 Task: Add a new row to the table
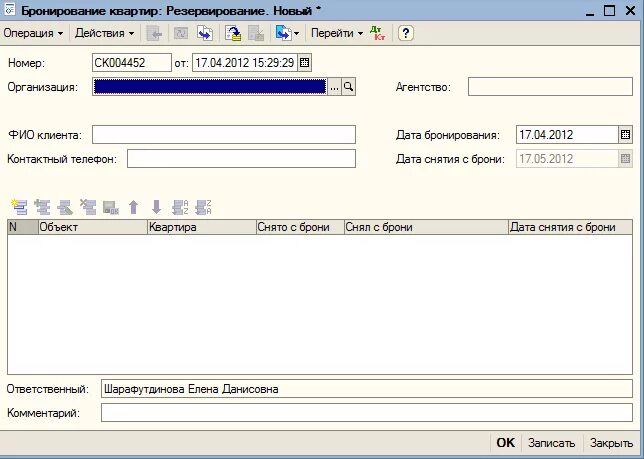tap(19, 207)
